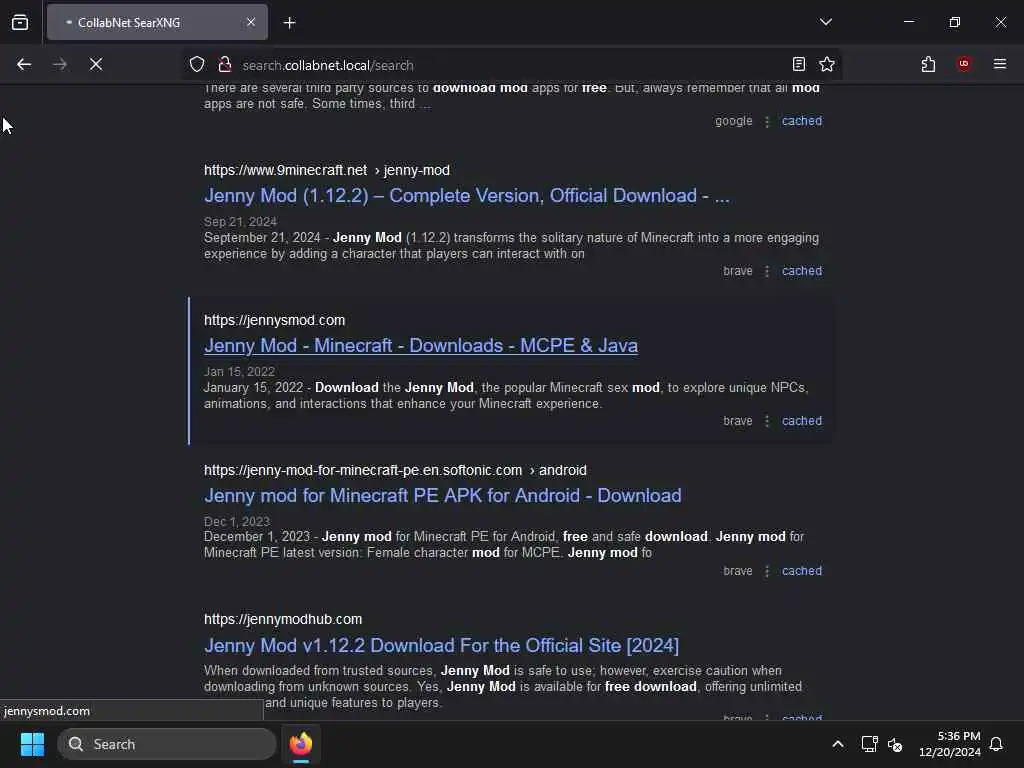Viewport: 1024px width, 768px height.
Task: Open Firefox application hamburger menu
Action: point(1000,64)
